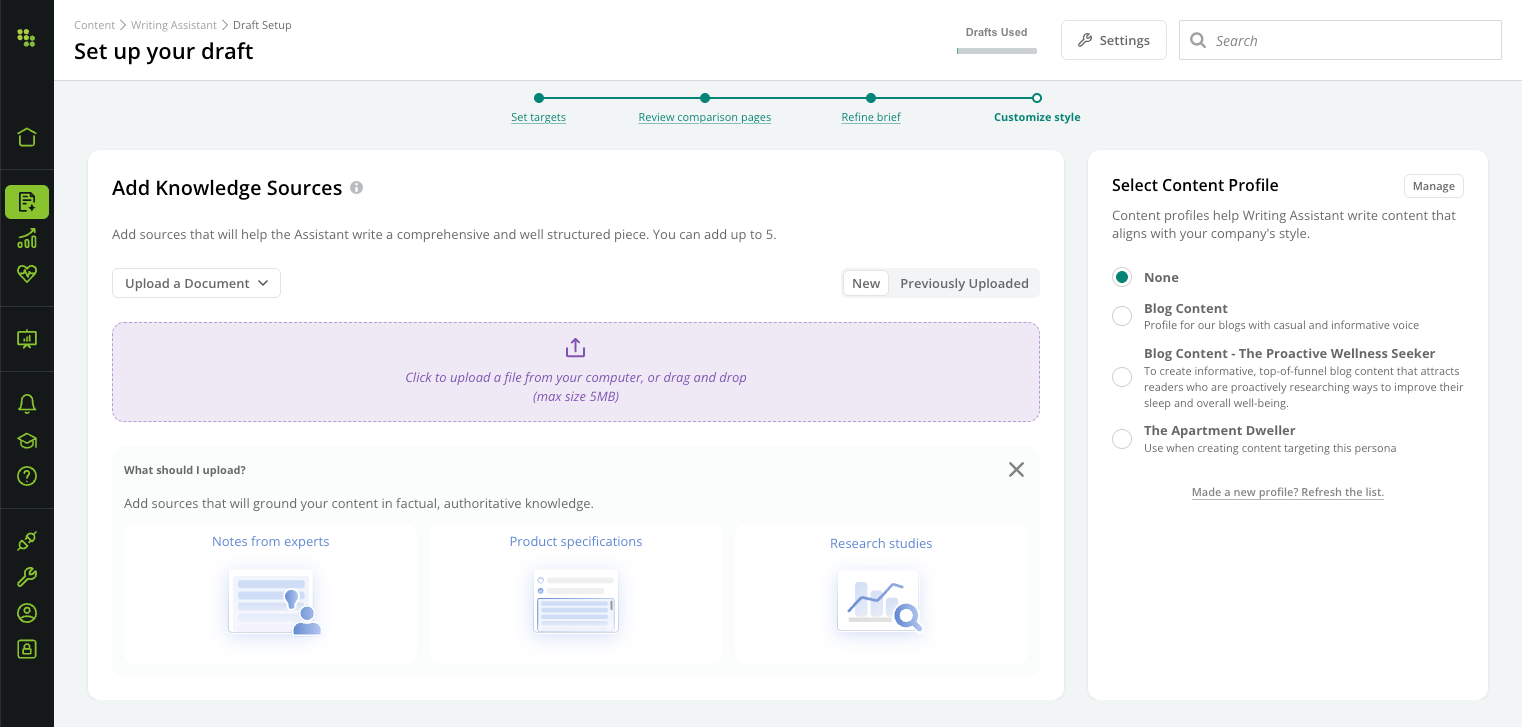Viewport: 1522px width, 727px height.
Task: Open the graduation cap academy icon
Action: coord(27,440)
